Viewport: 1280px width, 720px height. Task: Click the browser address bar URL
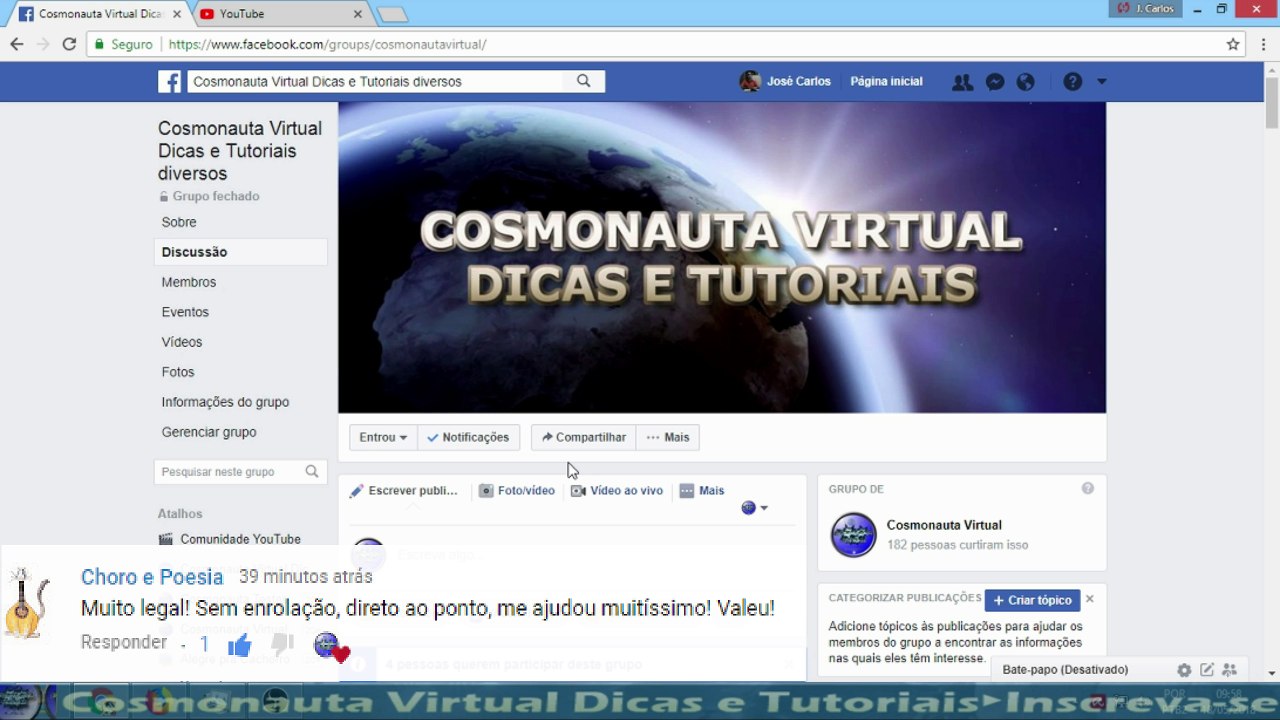[x=328, y=44]
